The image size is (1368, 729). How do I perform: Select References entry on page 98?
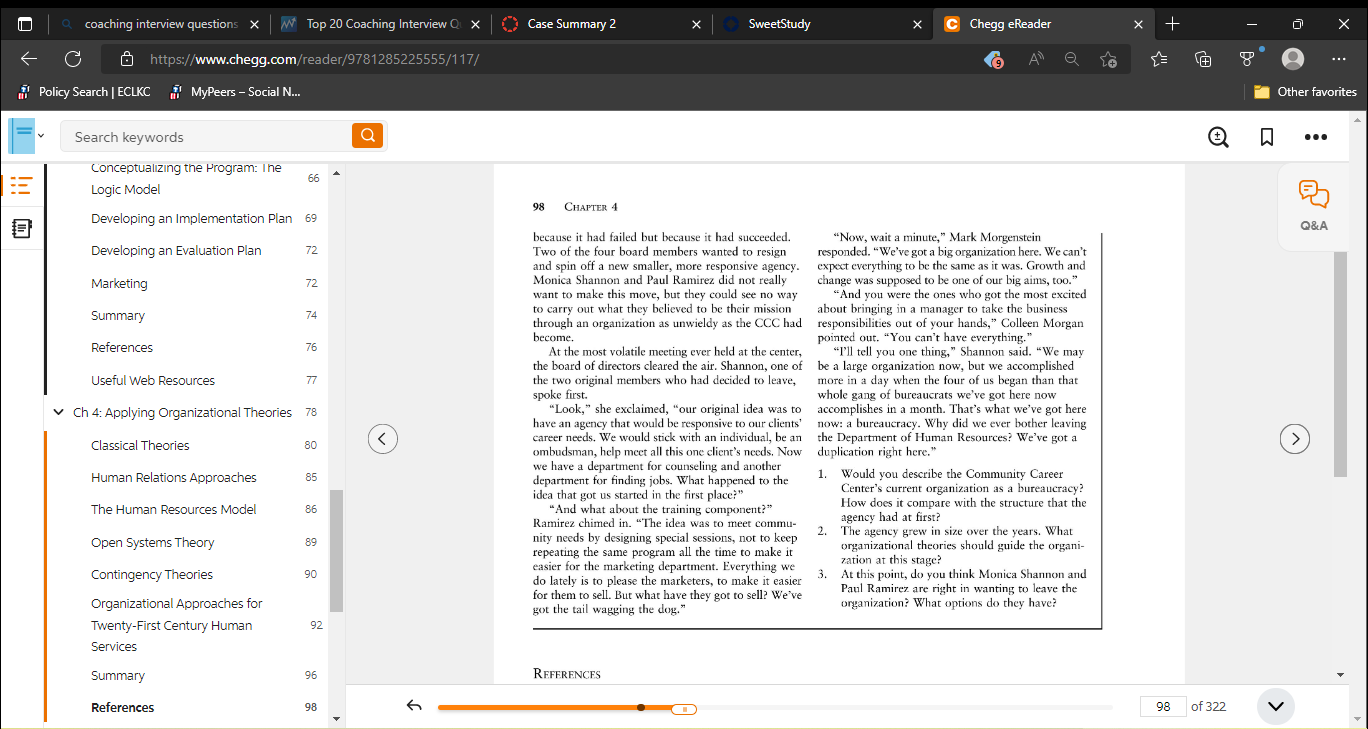123,707
